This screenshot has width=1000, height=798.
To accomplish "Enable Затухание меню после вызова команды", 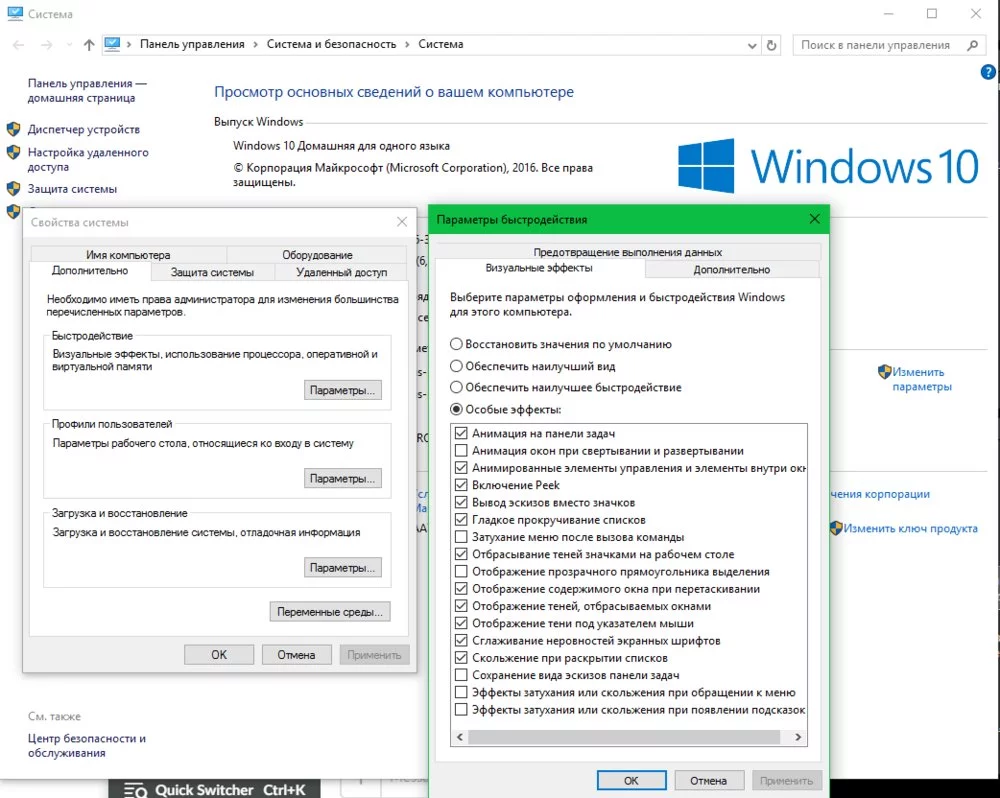I will coord(461,536).
